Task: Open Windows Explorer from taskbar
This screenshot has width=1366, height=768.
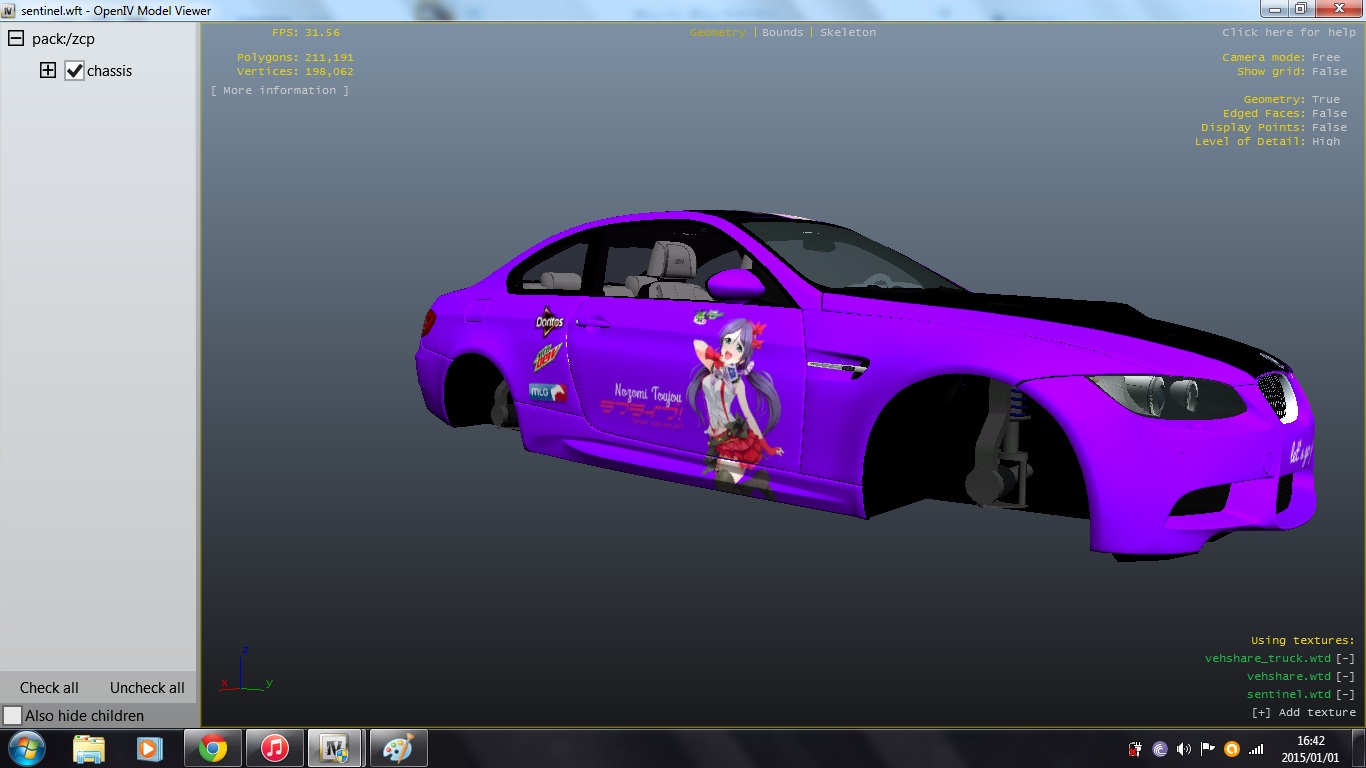Action: [88, 747]
